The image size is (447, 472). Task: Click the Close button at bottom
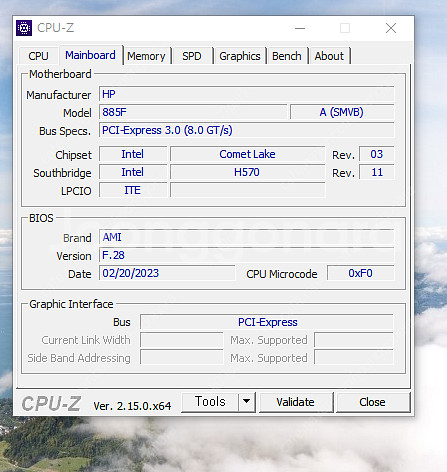click(373, 402)
